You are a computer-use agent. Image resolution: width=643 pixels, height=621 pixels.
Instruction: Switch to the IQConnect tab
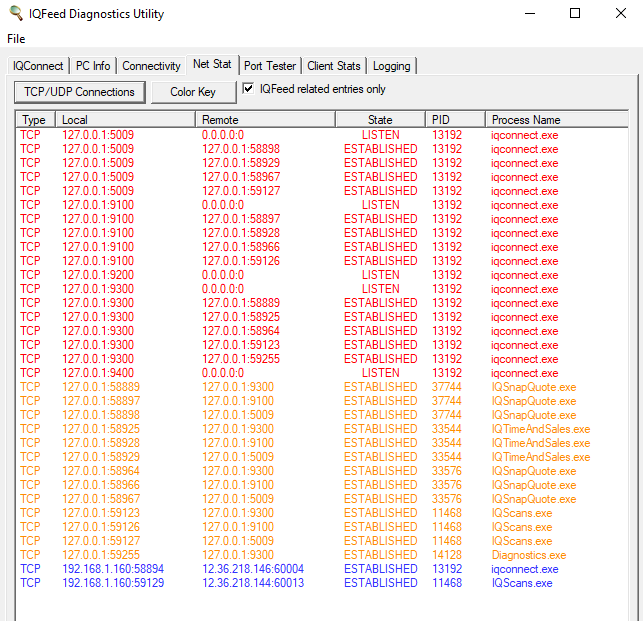tap(38, 66)
